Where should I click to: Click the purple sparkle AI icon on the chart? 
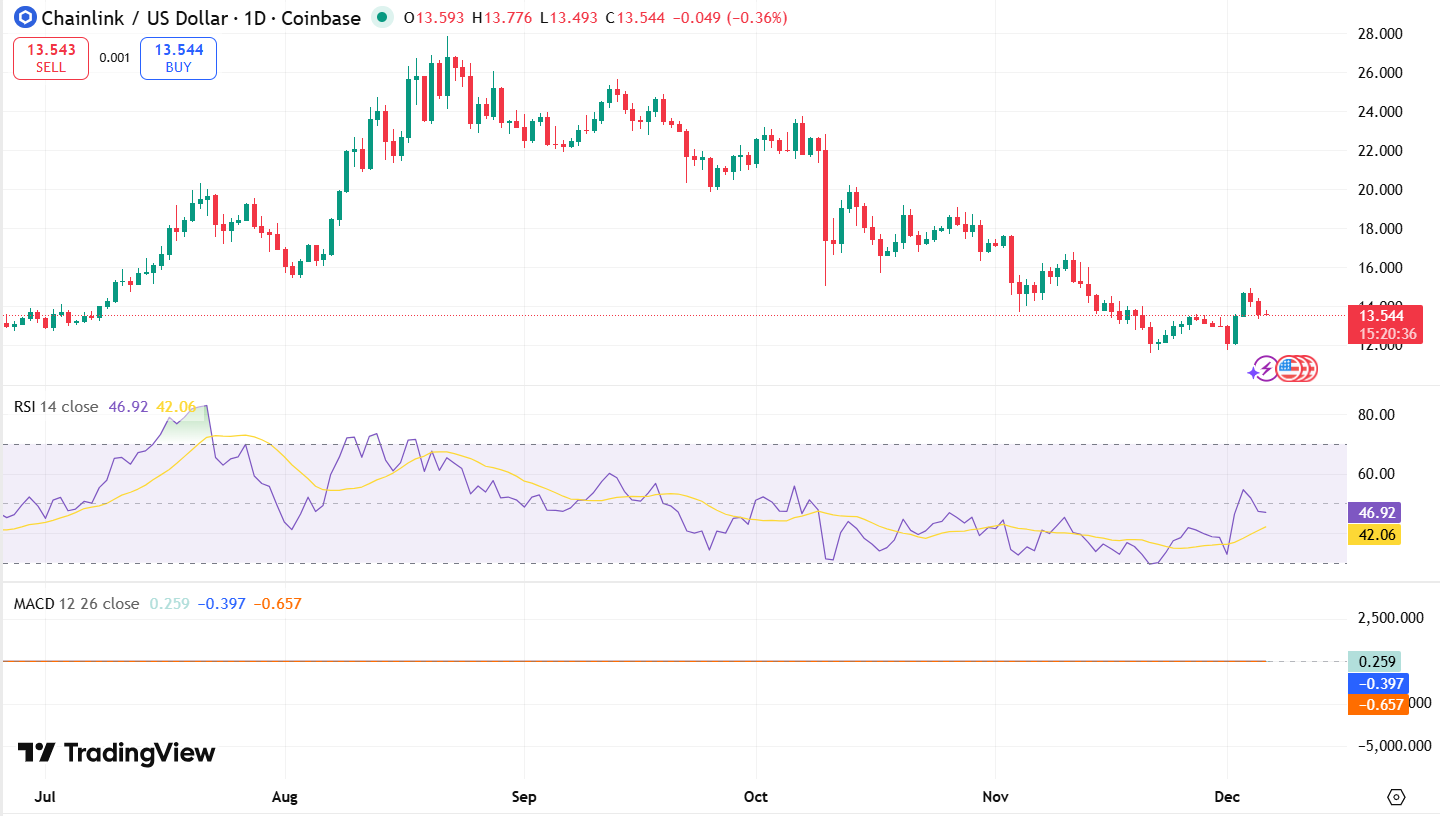[x=1253, y=372]
